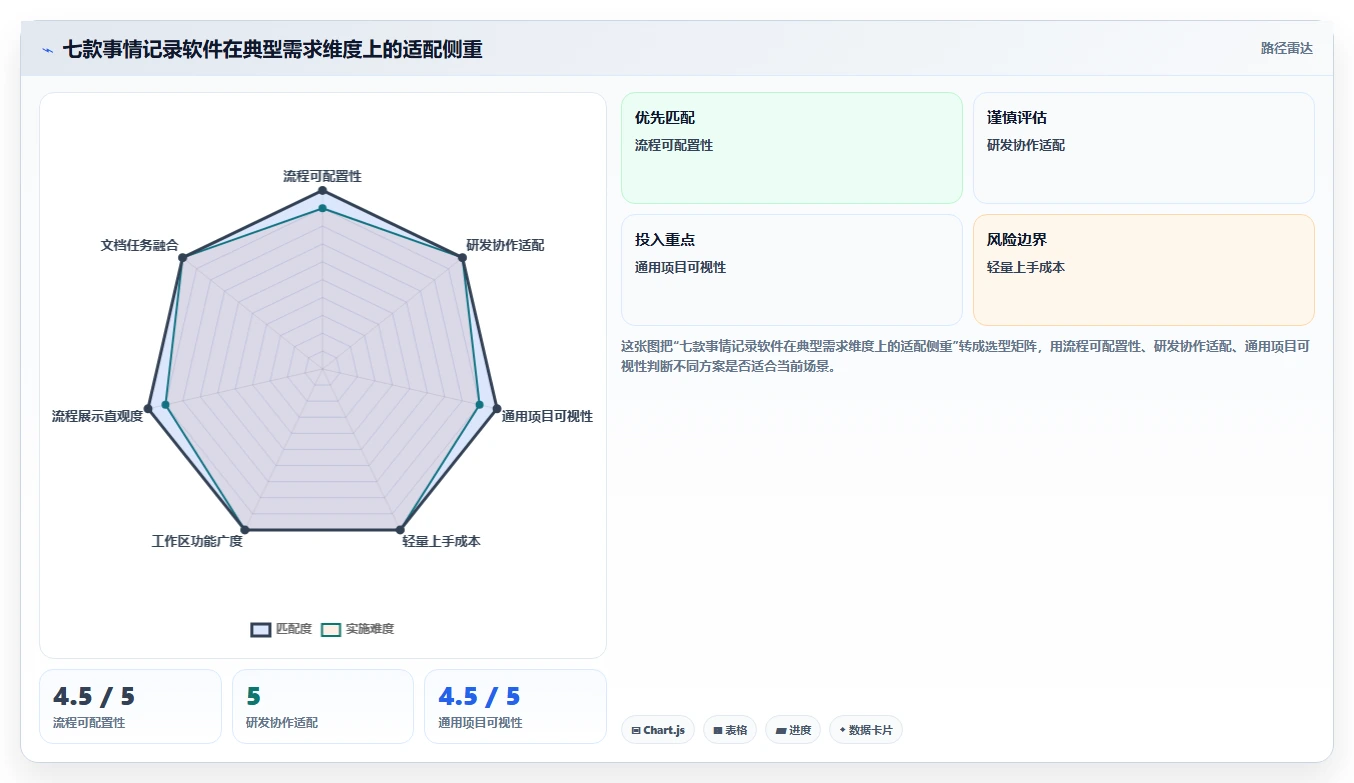Click the 轻量上手成本 radar data point
This screenshot has height=783, width=1354.
click(x=400, y=530)
